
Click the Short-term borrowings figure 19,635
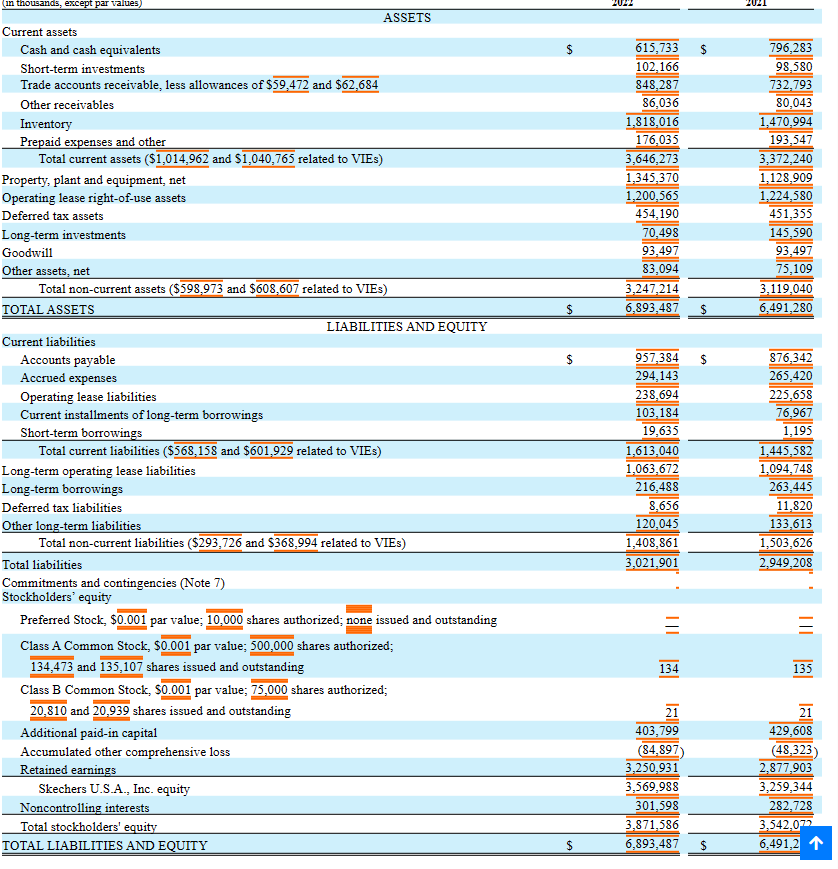(664, 431)
